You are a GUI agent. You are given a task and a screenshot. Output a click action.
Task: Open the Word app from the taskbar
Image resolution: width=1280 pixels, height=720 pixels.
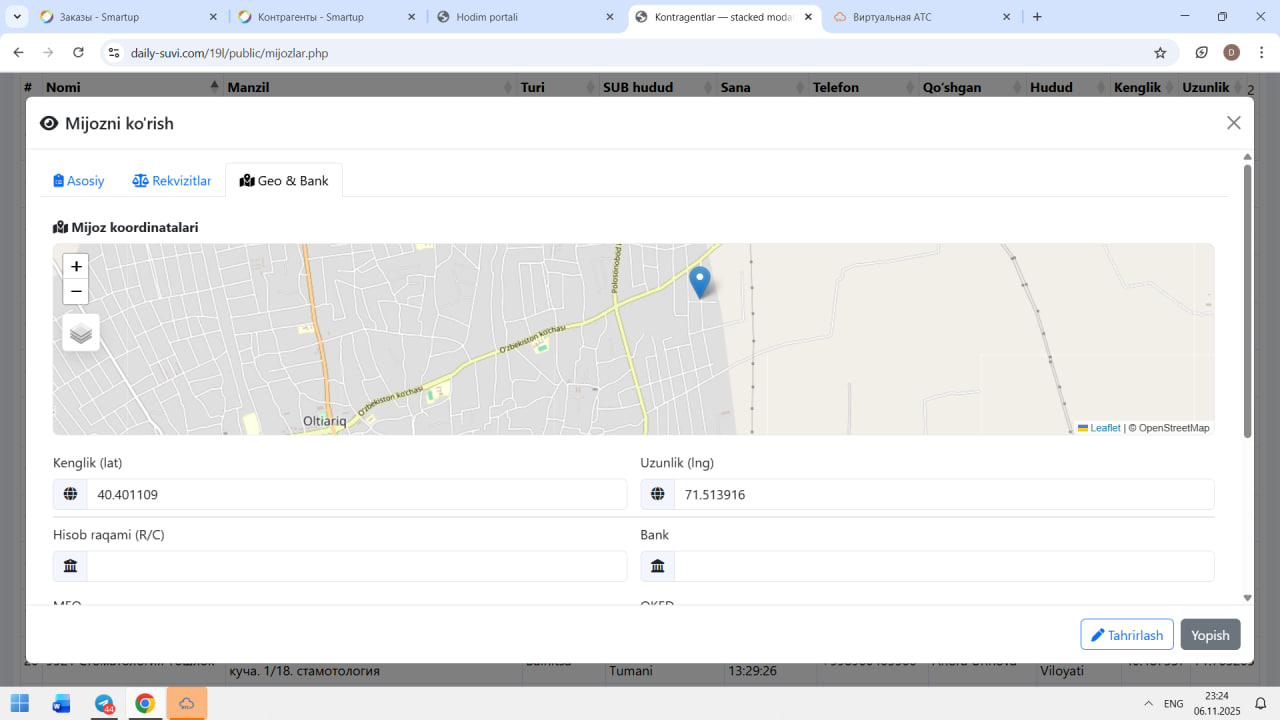coord(62,703)
